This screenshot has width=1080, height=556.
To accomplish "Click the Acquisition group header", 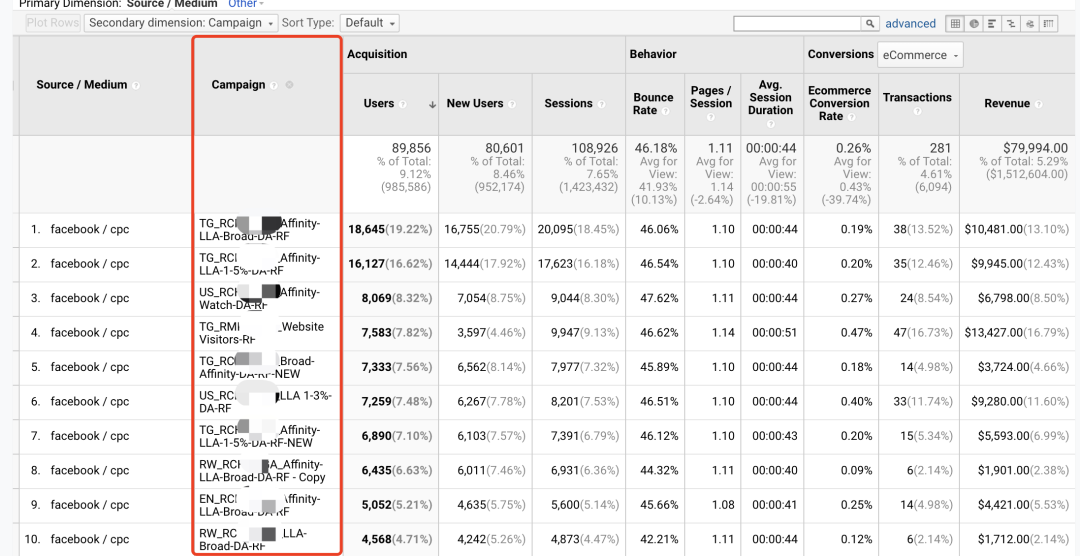I will (377, 54).
